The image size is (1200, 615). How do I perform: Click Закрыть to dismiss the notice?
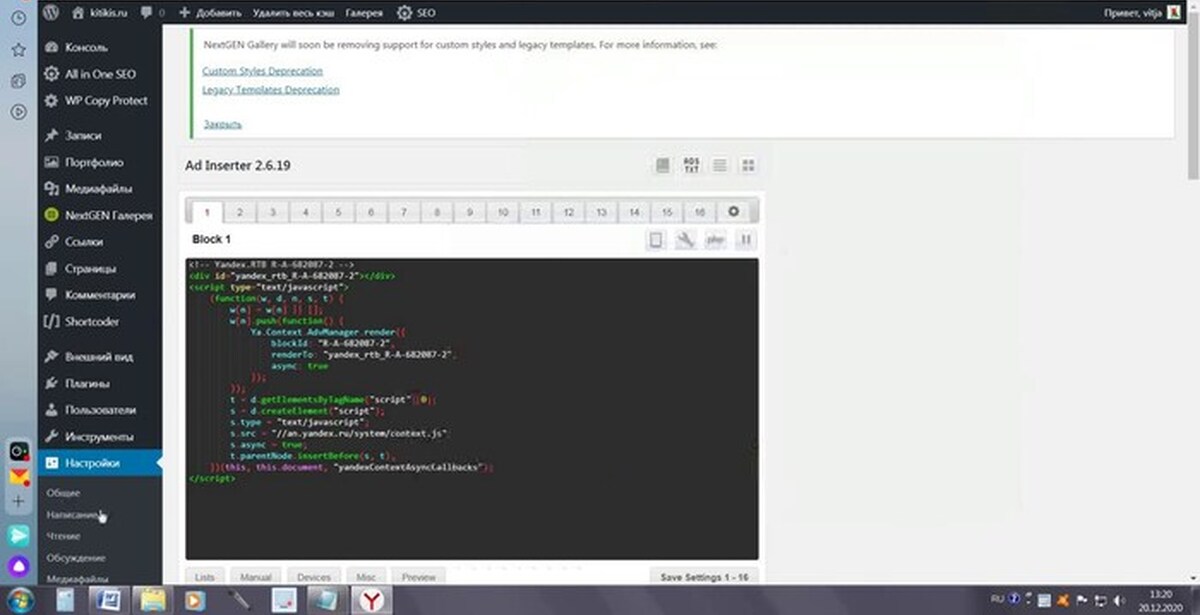222,124
